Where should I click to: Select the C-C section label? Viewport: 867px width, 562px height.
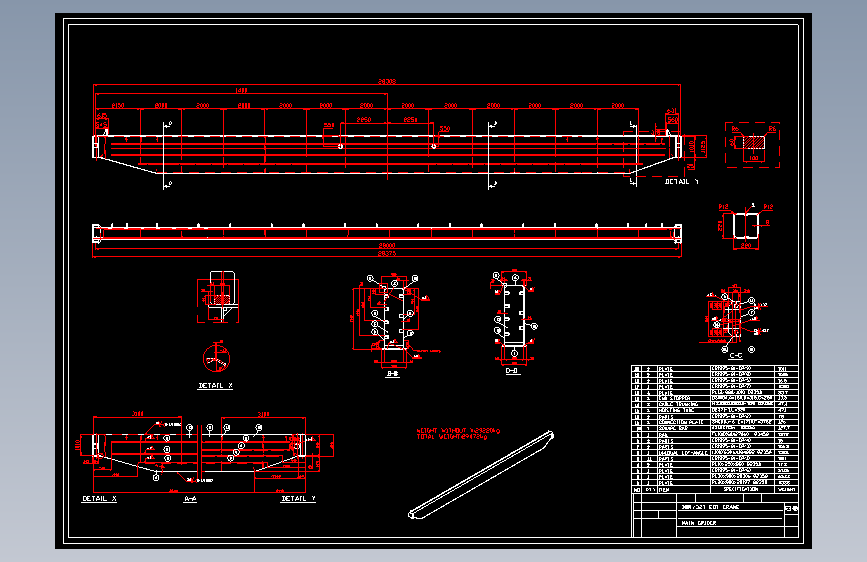point(735,356)
